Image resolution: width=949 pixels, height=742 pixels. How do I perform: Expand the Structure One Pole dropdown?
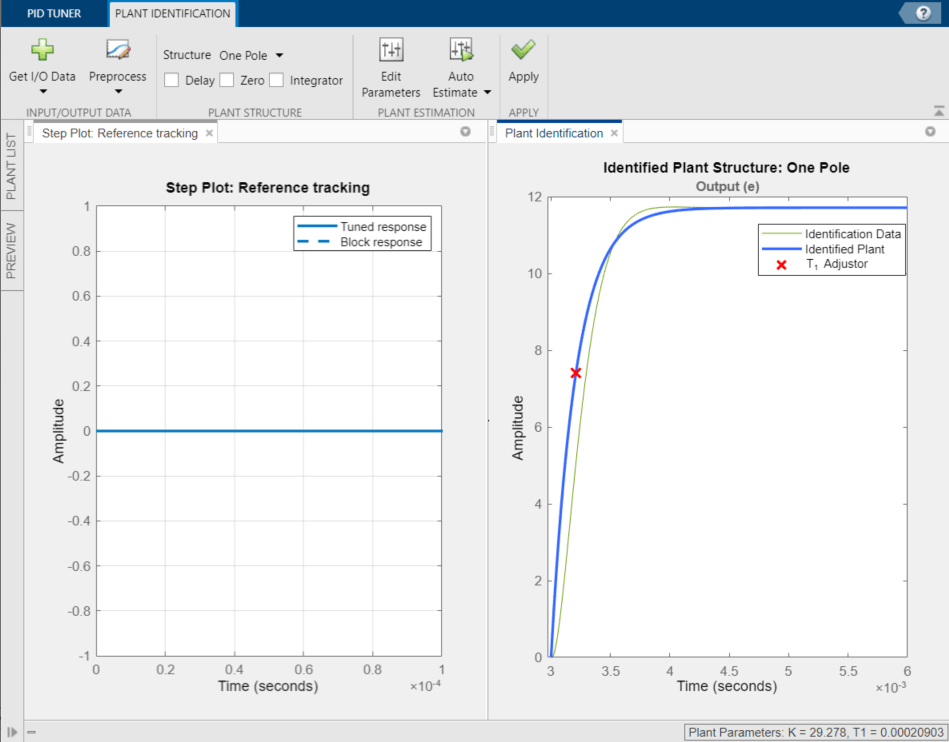pyautogui.click(x=251, y=56)
